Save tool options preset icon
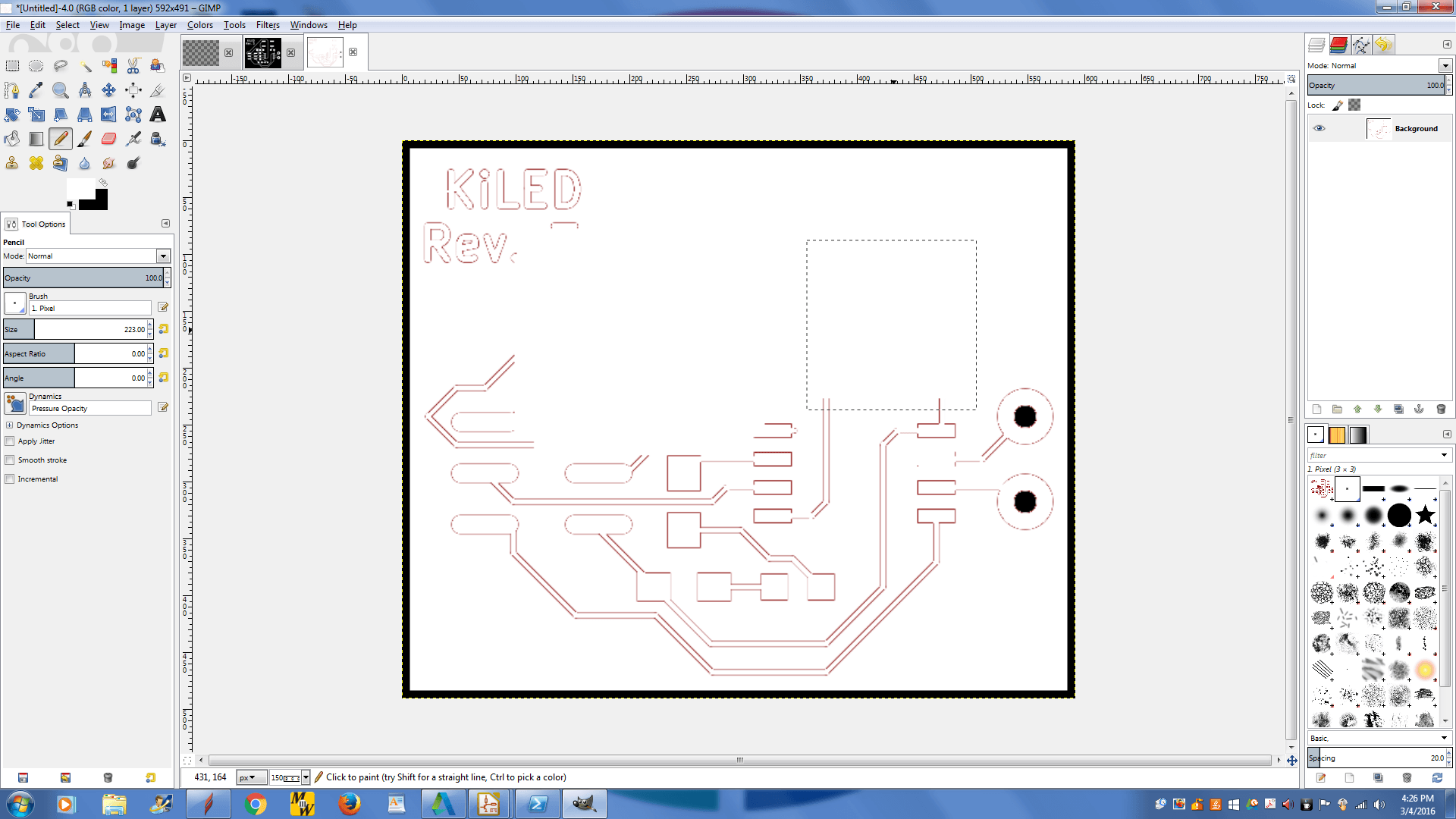This screenshot has height=819, width=1456. (23, 777)
